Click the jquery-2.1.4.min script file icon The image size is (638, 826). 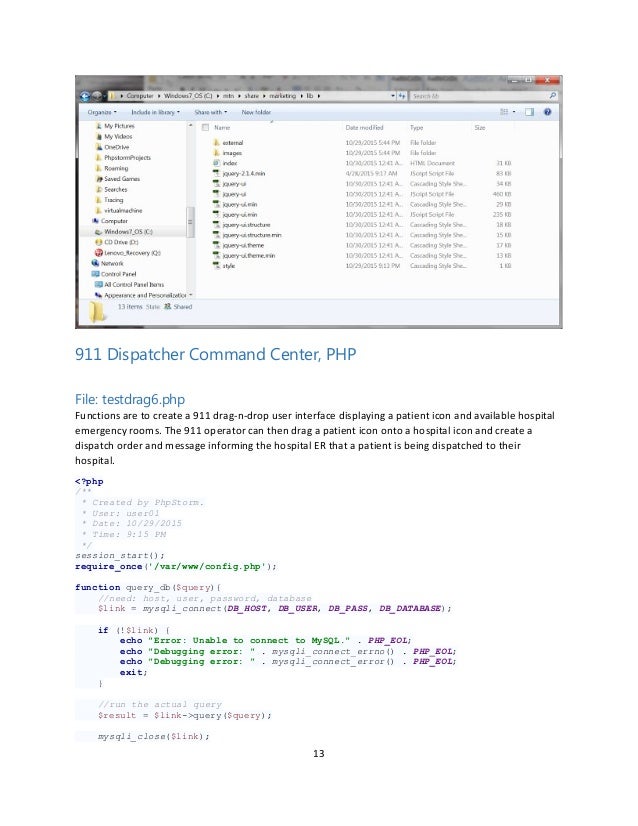coord(216,173)
